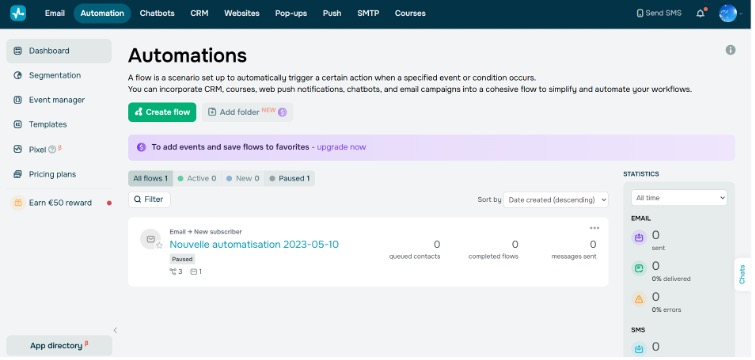Click the info icon beside Automations heading
This screenshot has width=755, height=360.
(730, 50)
